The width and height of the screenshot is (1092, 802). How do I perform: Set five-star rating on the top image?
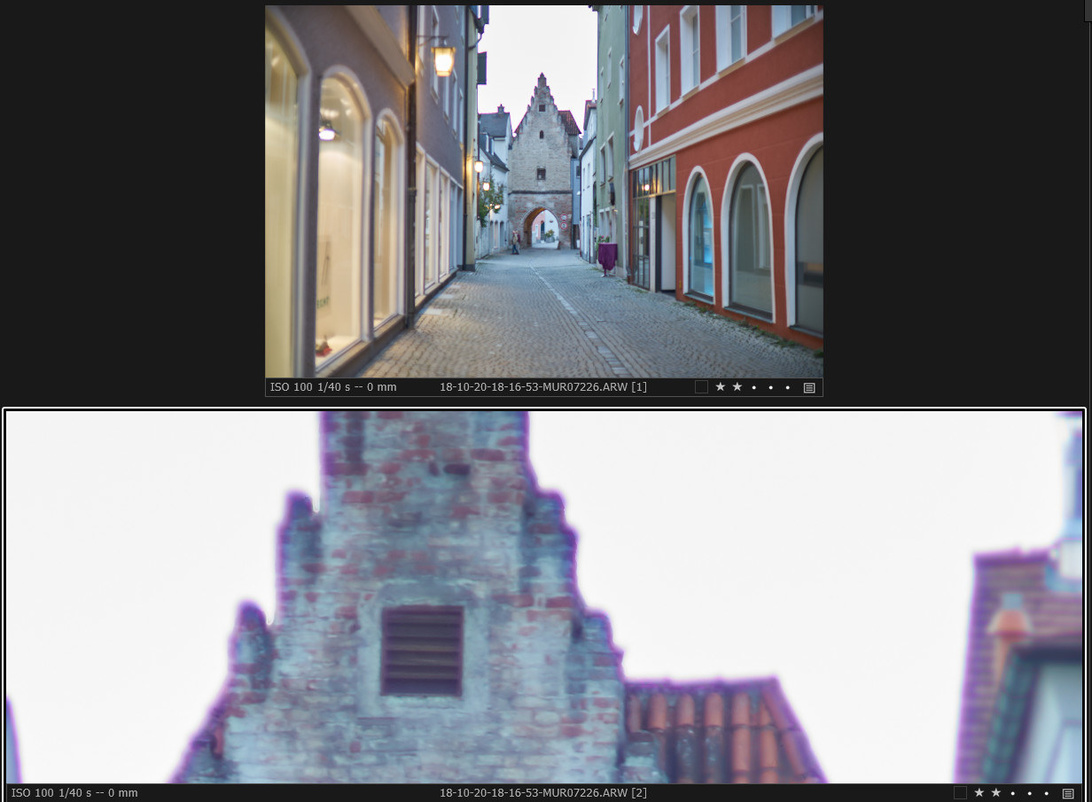click(788, 387)
